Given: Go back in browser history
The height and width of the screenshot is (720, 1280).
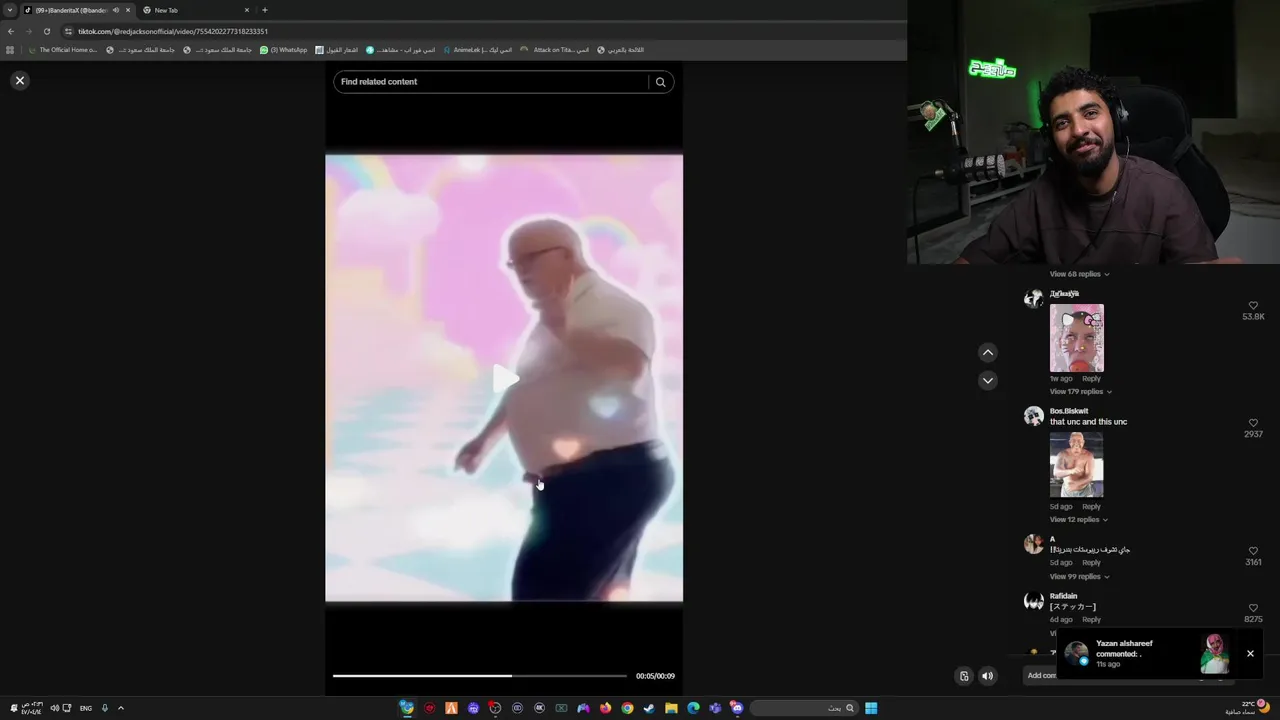Looking at the screenshot, I should pyautogui.click(x=11, y=31).
